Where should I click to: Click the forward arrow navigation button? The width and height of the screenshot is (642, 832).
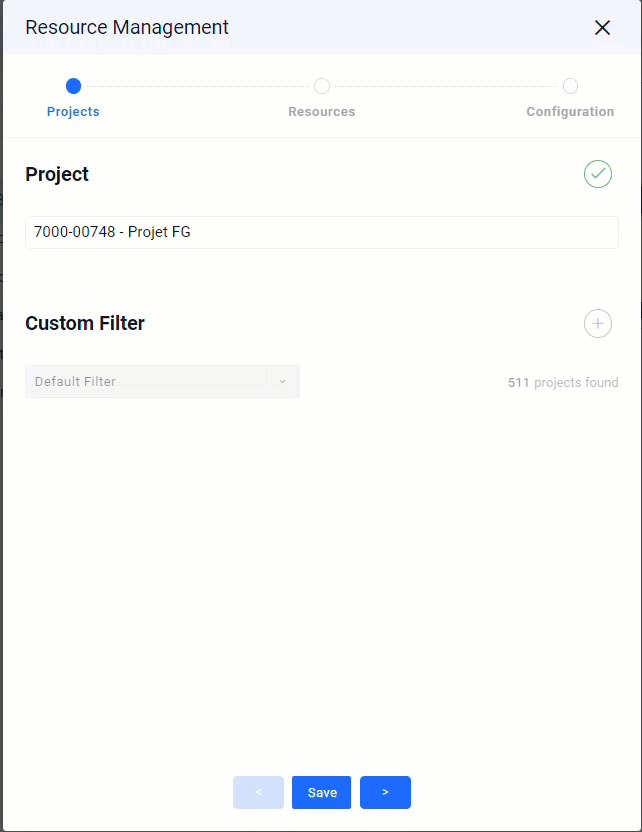[385, 792]
